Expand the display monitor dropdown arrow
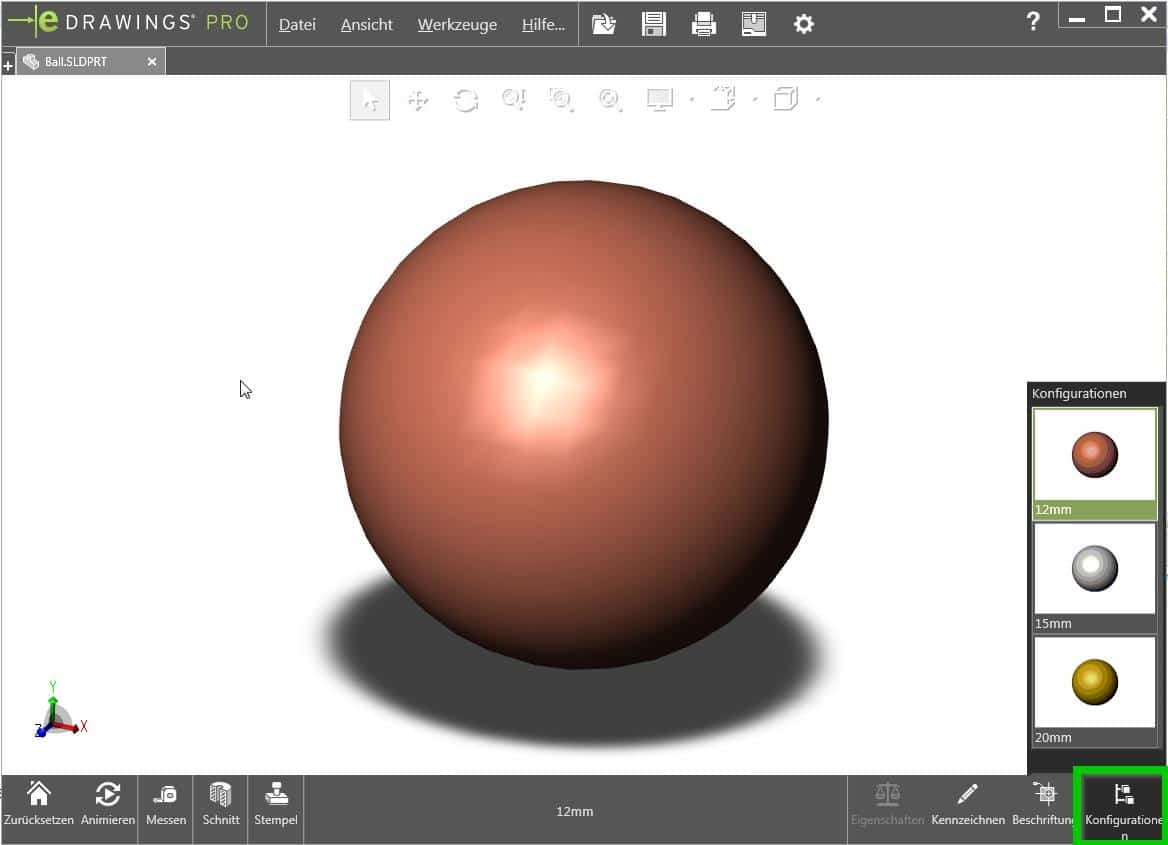 click(692, 100)
